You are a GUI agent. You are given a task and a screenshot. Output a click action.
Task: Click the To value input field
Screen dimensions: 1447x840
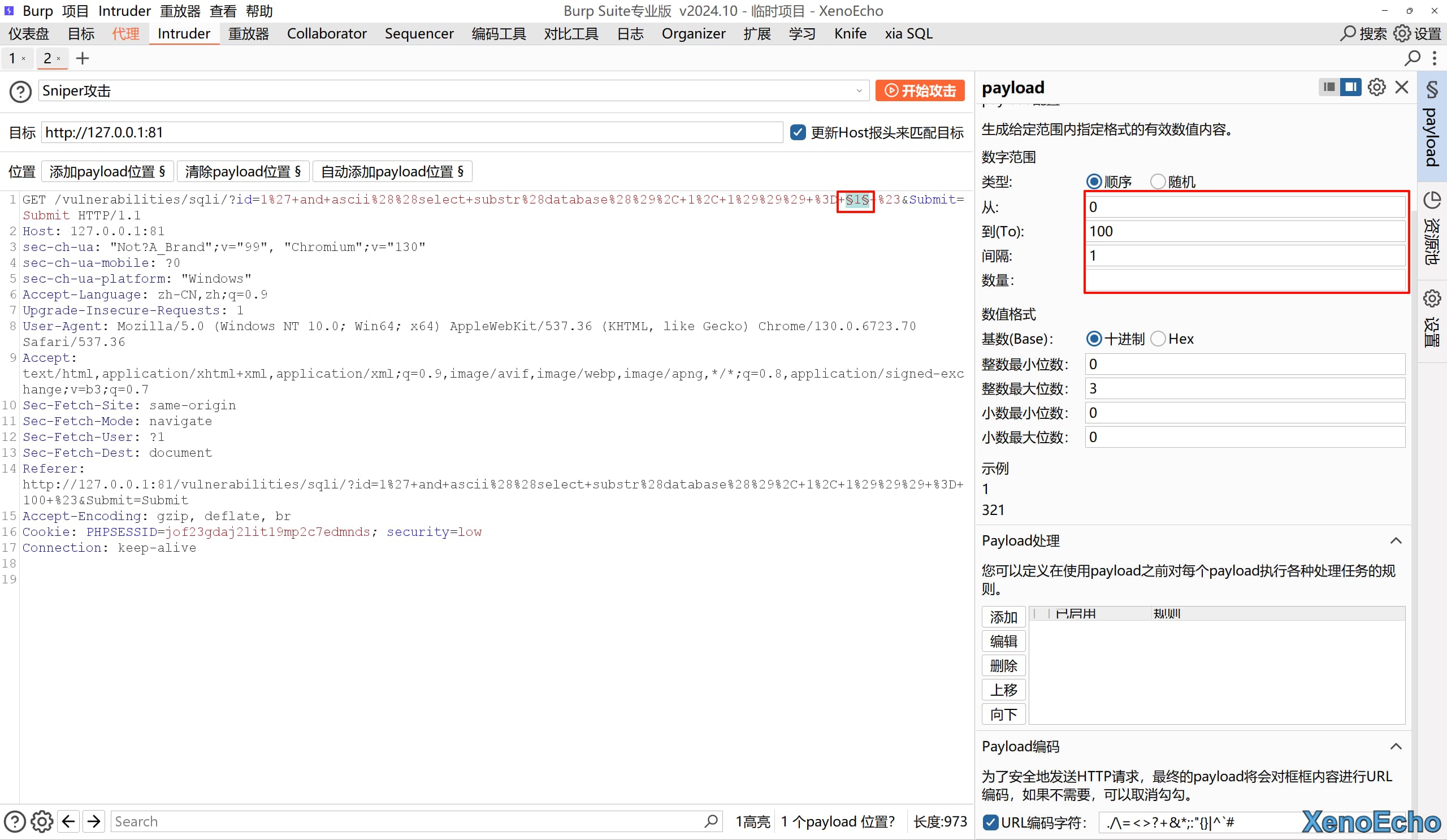pyautogui.click(x=1244, y=231)
